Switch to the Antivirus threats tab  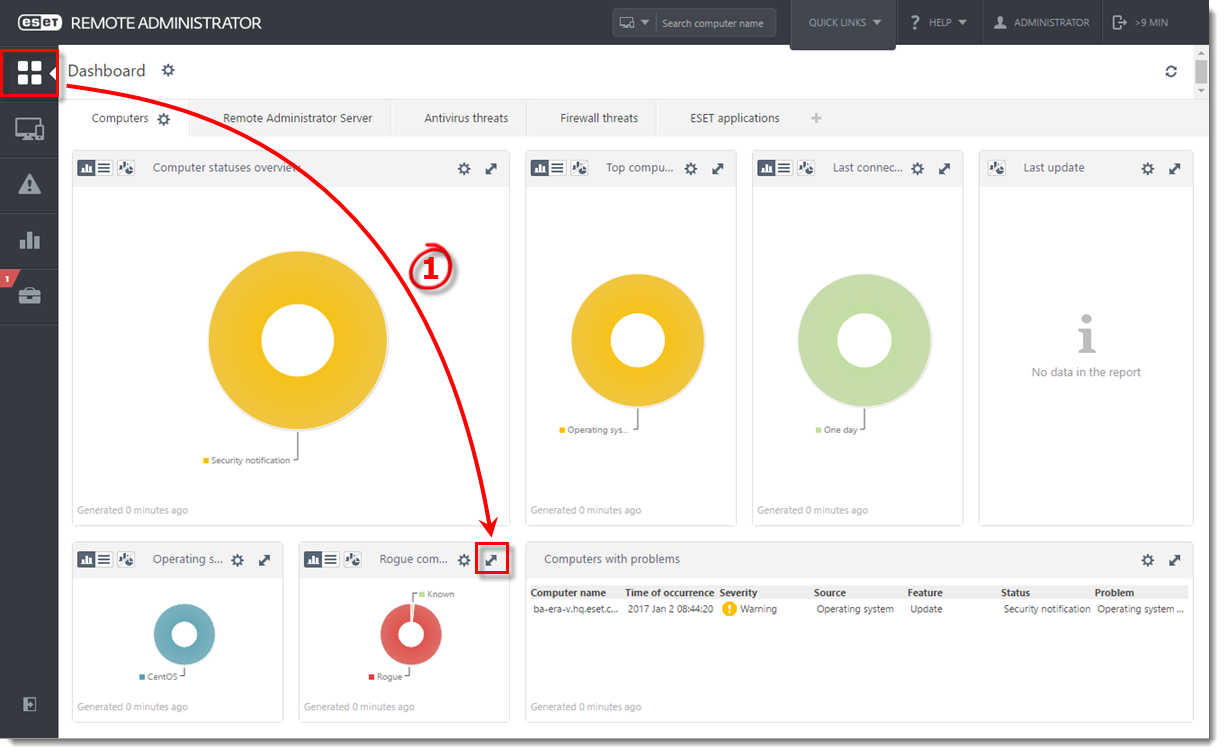466,118
